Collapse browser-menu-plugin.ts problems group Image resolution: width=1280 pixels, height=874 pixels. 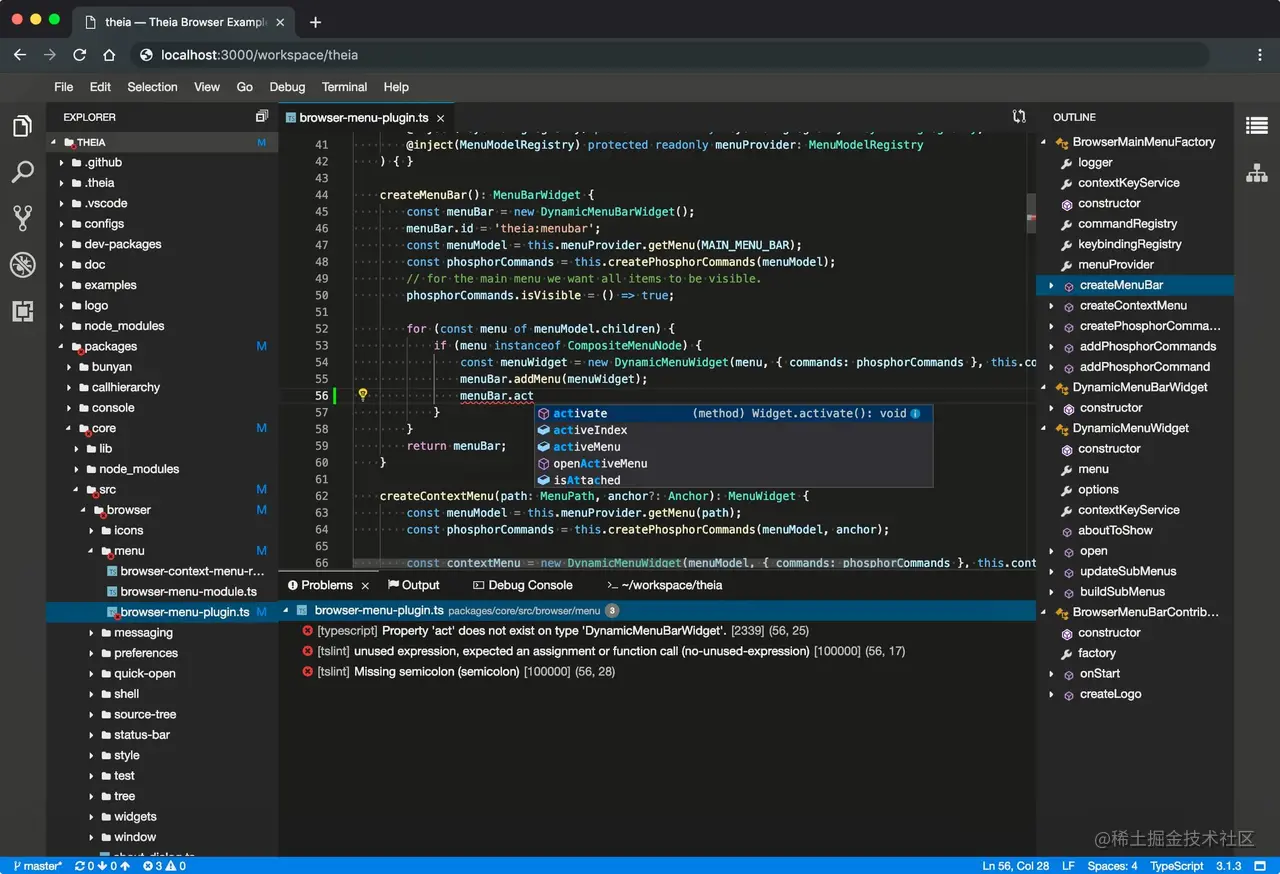286,610
